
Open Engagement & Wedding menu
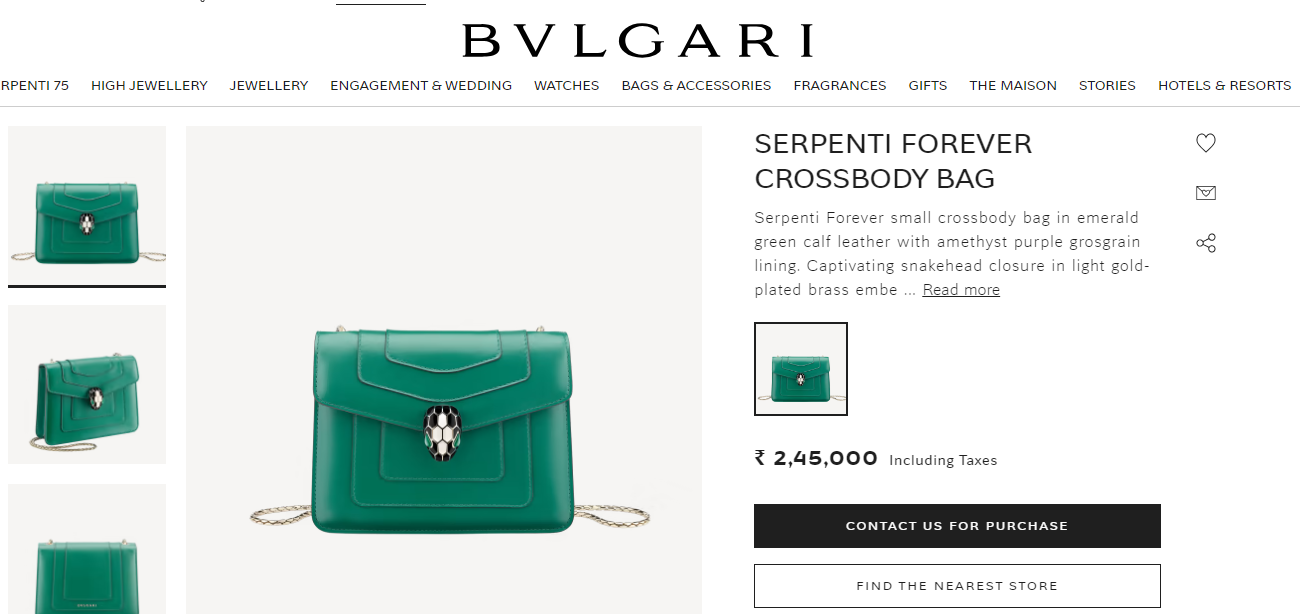coord(421,86)
